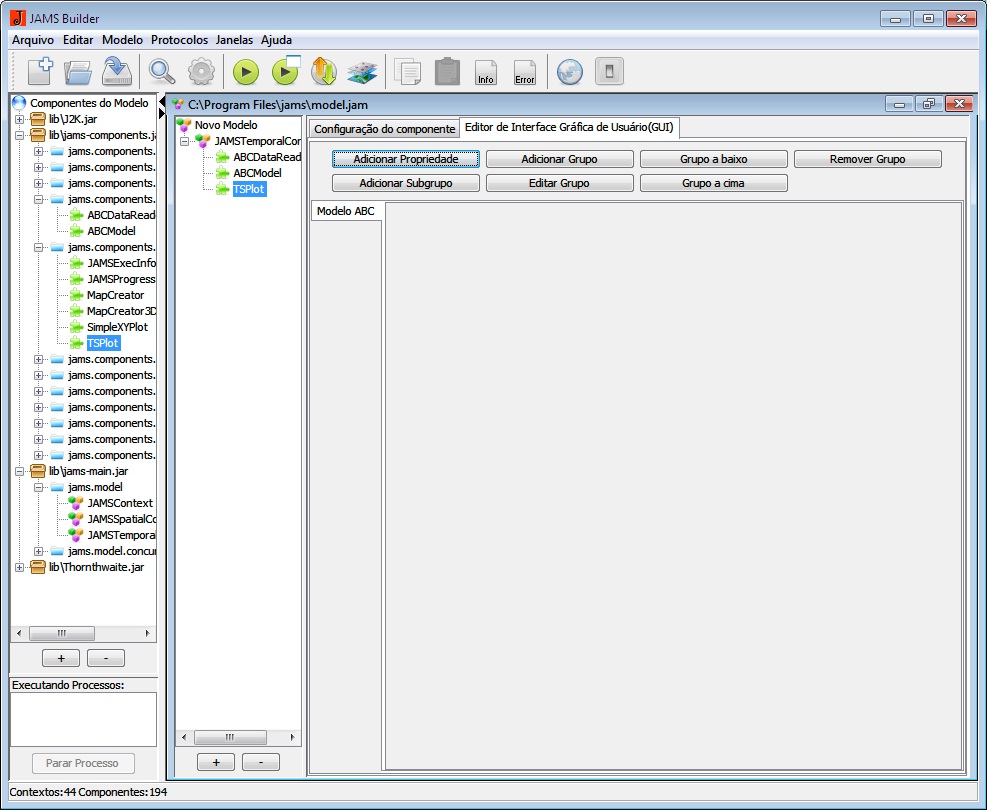Click the save model toolbar icon
The height and width of the screenshot is (810, 987).
coord(118,71)
